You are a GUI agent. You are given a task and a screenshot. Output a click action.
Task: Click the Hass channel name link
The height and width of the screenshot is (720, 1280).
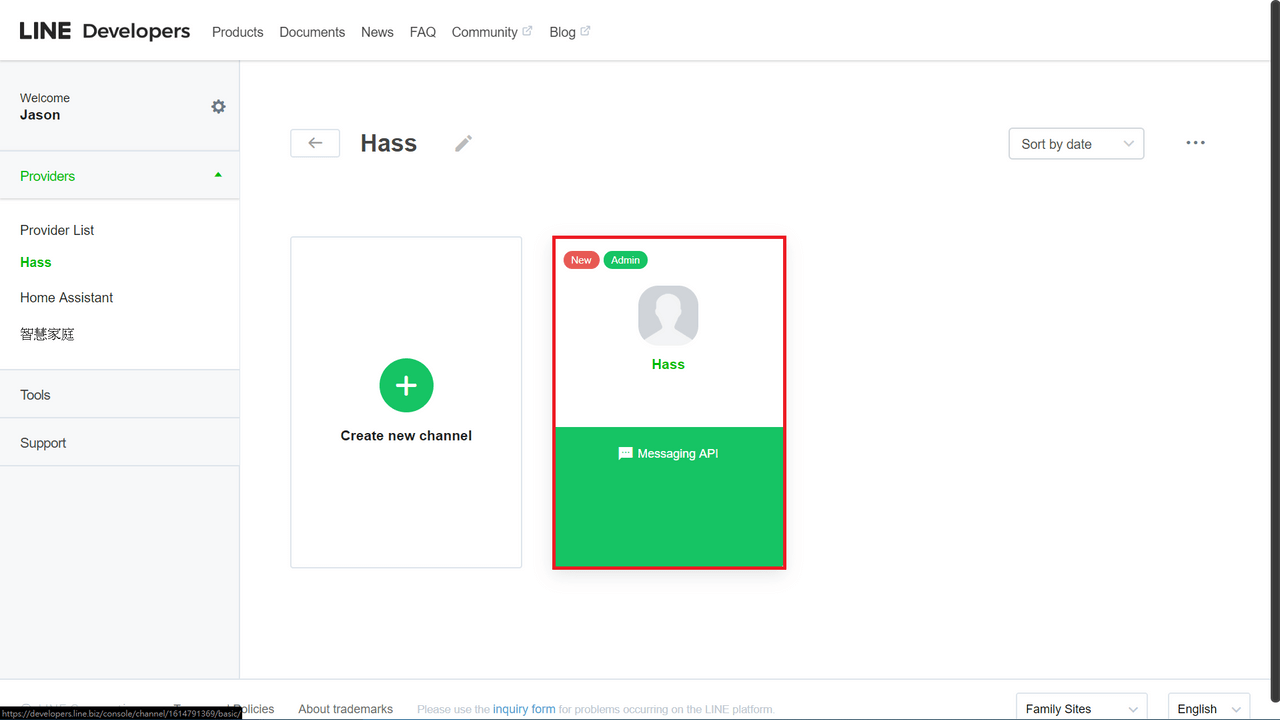[668, 364]
